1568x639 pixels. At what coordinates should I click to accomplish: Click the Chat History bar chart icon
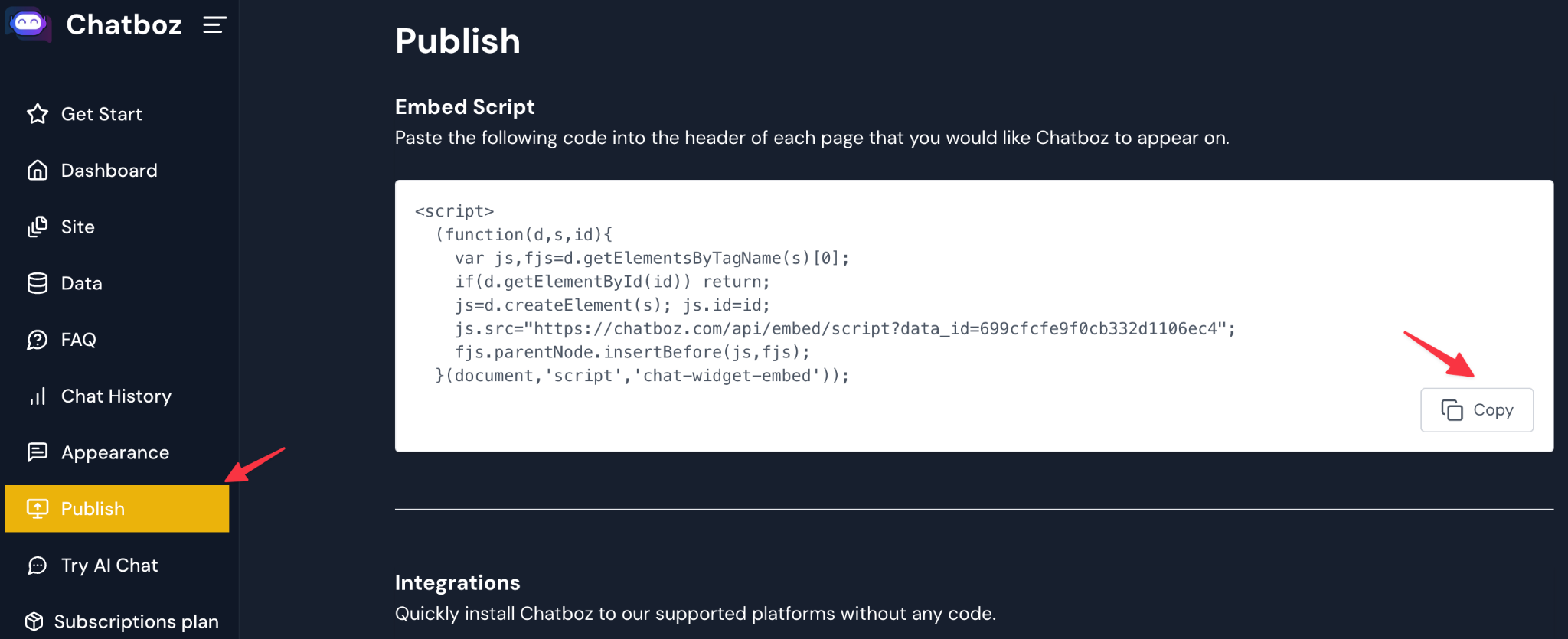pyautogui.click(x=38, y=396)
